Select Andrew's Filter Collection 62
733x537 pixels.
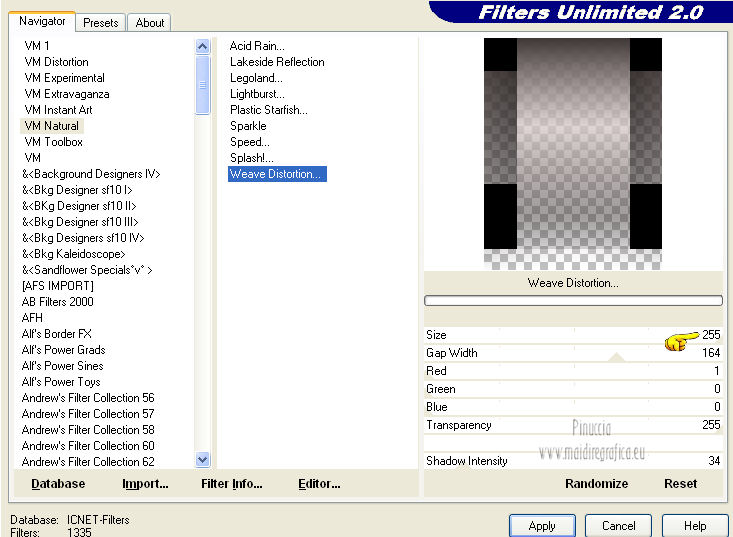(x=88, y=462)
